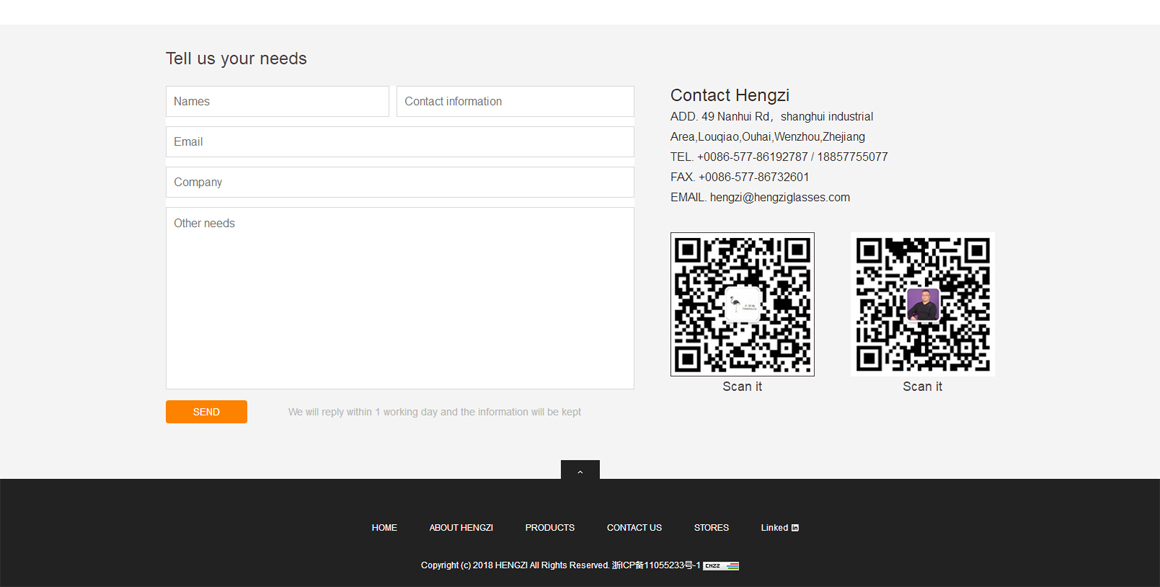Image resolution: width=1160 pixels, height=587 pixels.
Task: Click the Contact Hengzi heading
Action: [x=729, y=95]
